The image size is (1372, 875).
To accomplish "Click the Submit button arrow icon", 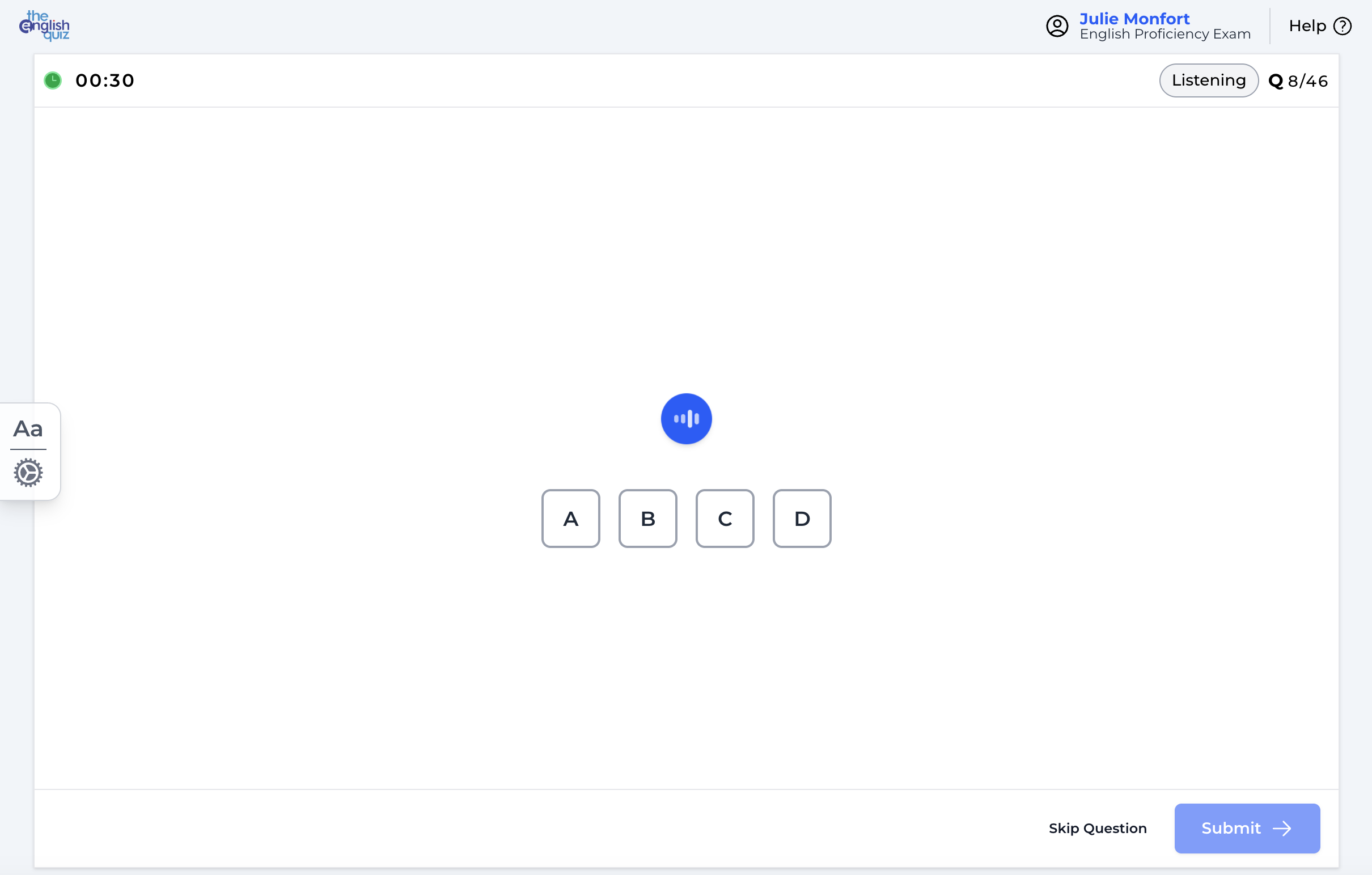I will click(1282, 829).
